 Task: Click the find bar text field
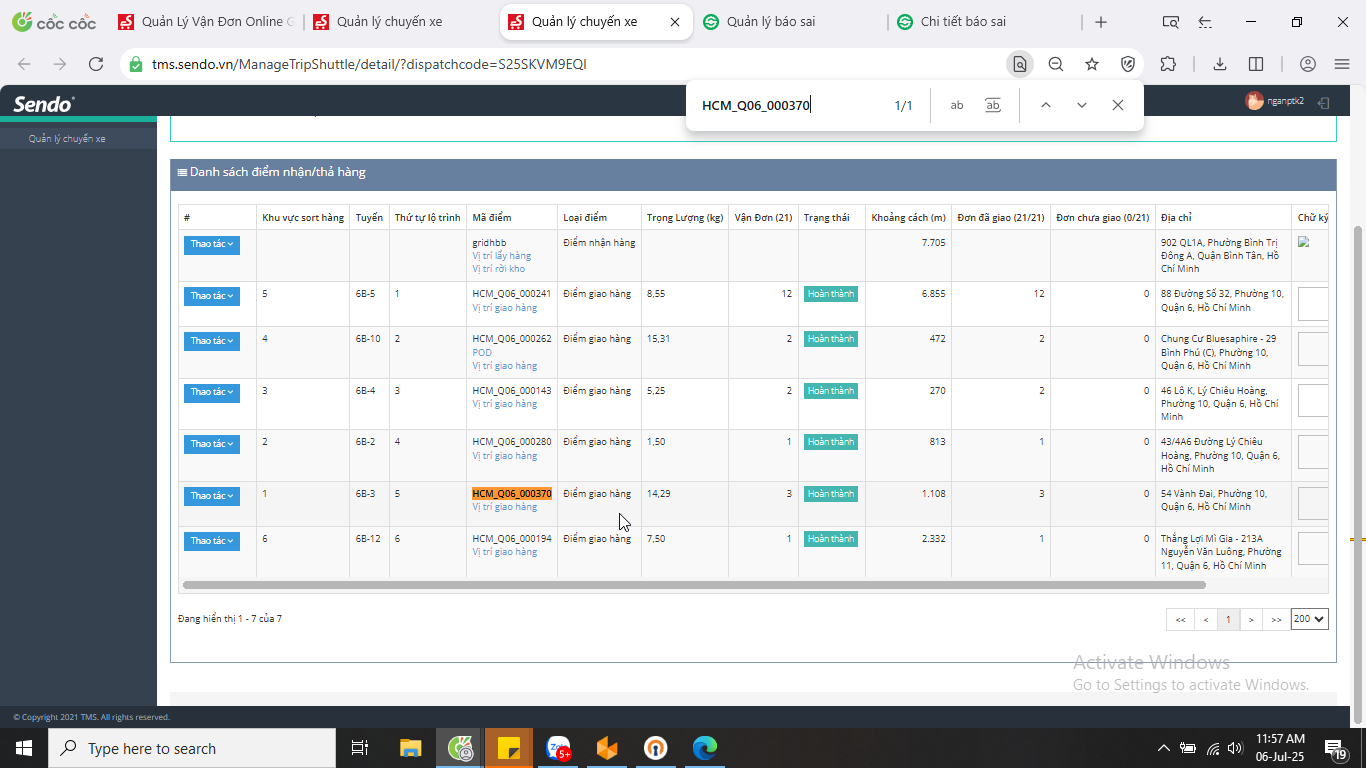[790, 105]
